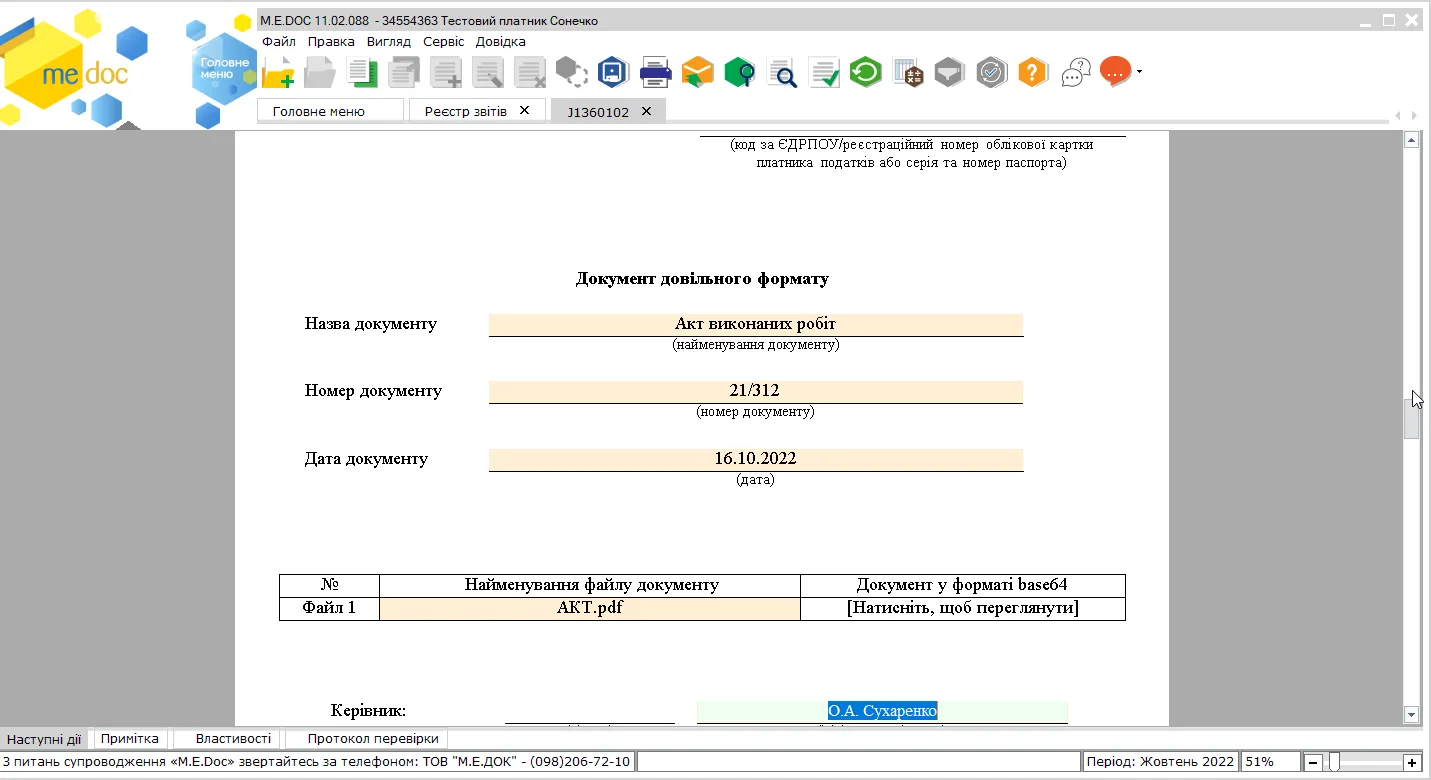Click the add row icon with plus
This screenshot has width=1431, height=780.
[446, 73]
